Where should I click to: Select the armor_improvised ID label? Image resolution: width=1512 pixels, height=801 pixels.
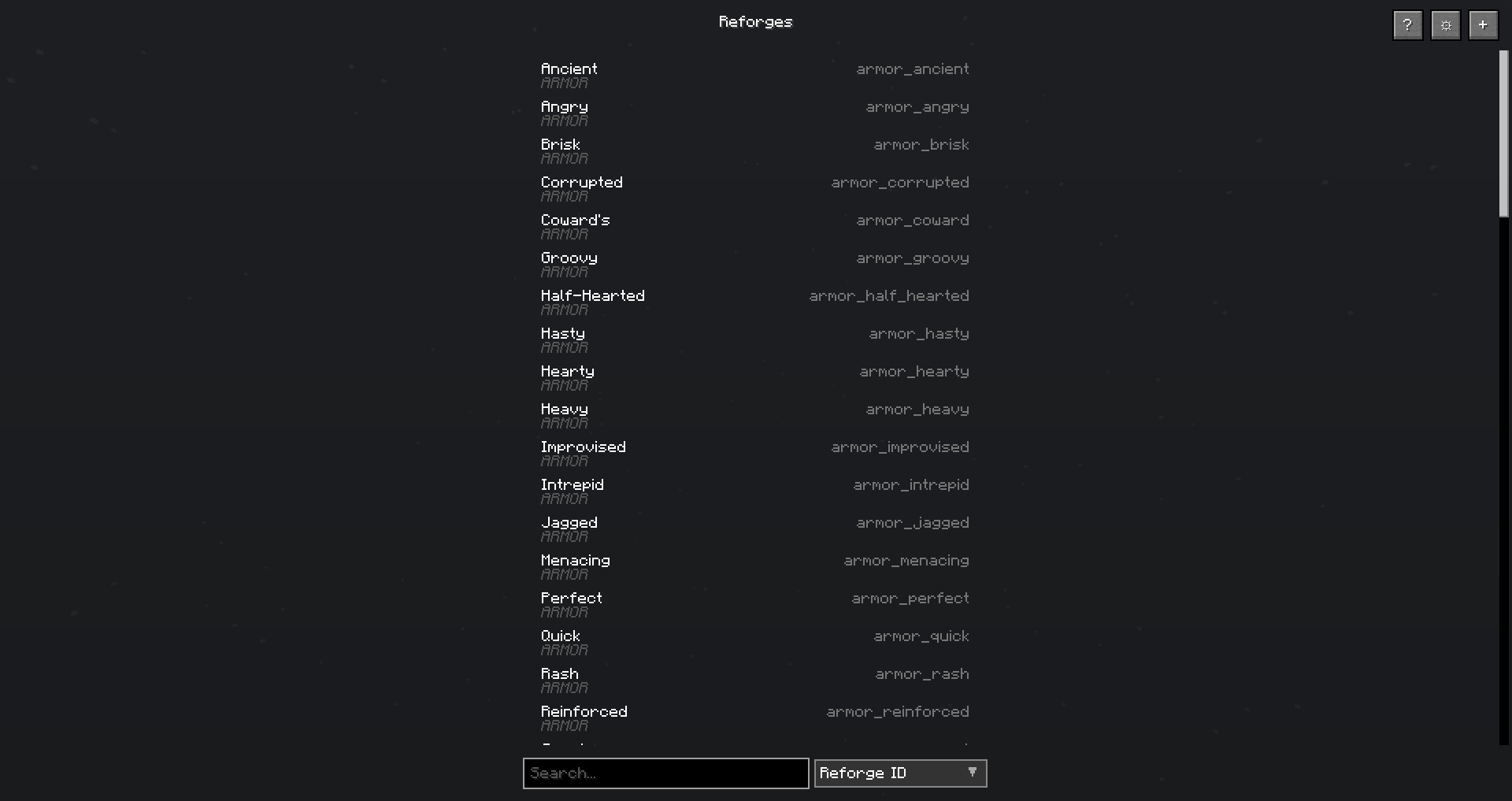pos(900,447)
